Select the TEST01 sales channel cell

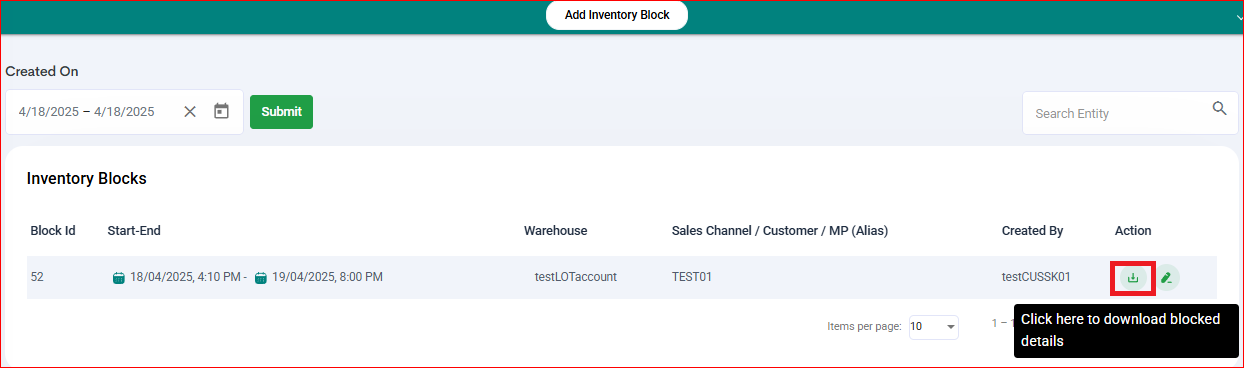click(692, 277)
